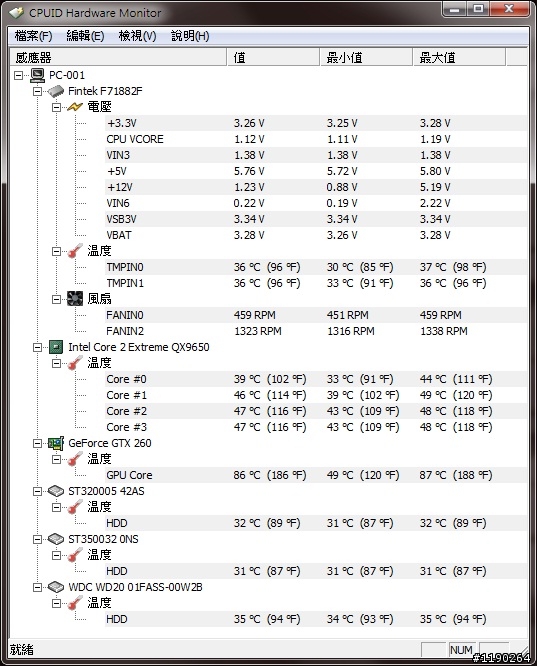Click the PC-001 computer icon

click(x=37, y=75)
